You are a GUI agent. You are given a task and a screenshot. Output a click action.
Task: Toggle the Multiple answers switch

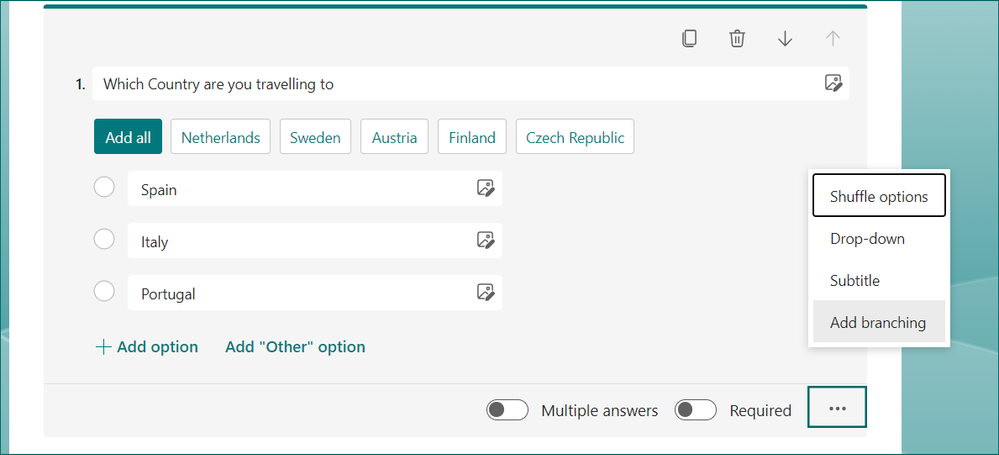pos(507,410)
